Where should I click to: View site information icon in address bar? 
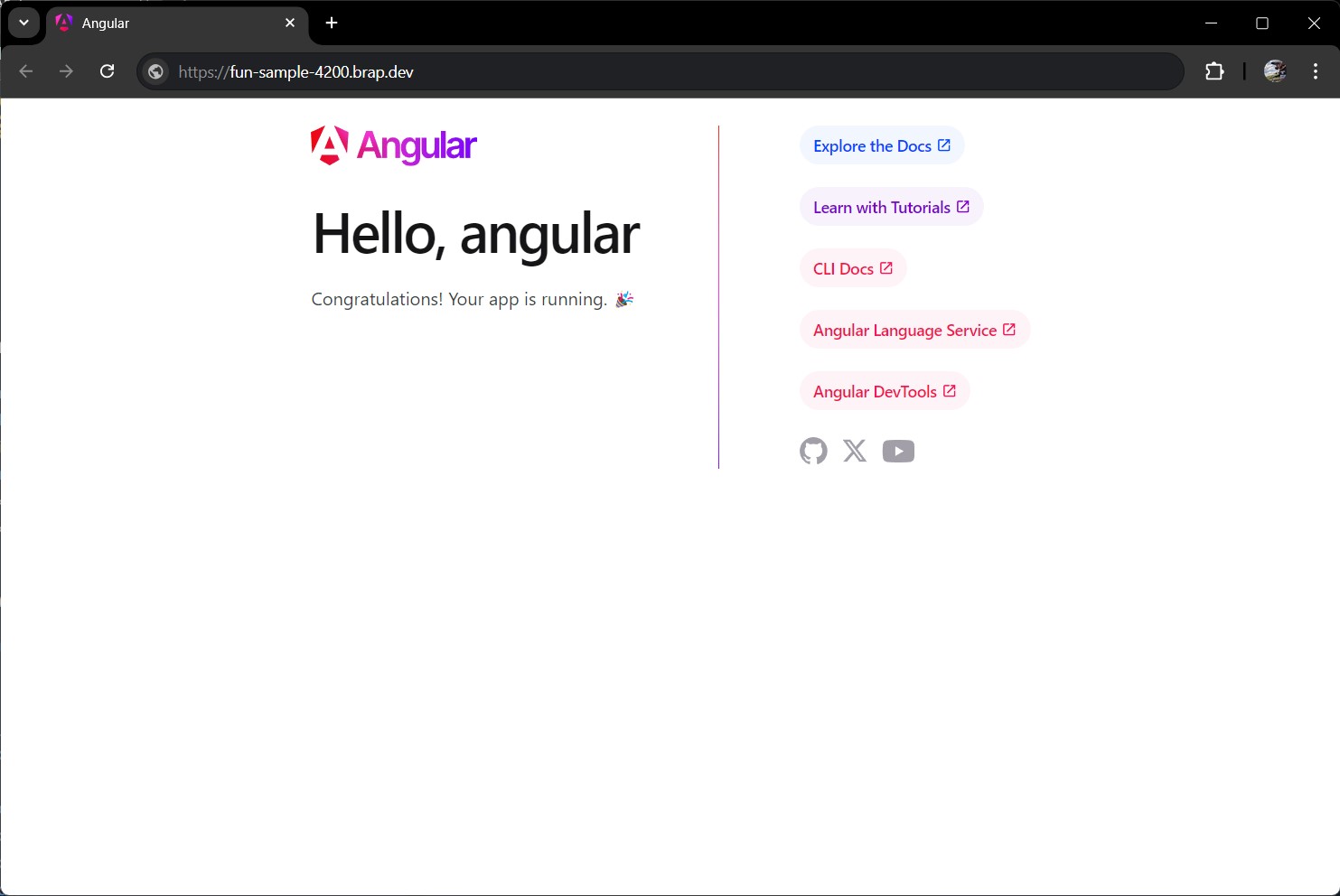pos(156,72)
